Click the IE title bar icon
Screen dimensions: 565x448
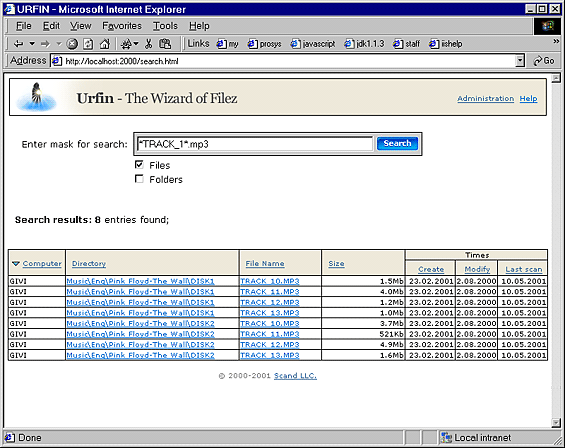pyautogui.click(x=9, y=9)
